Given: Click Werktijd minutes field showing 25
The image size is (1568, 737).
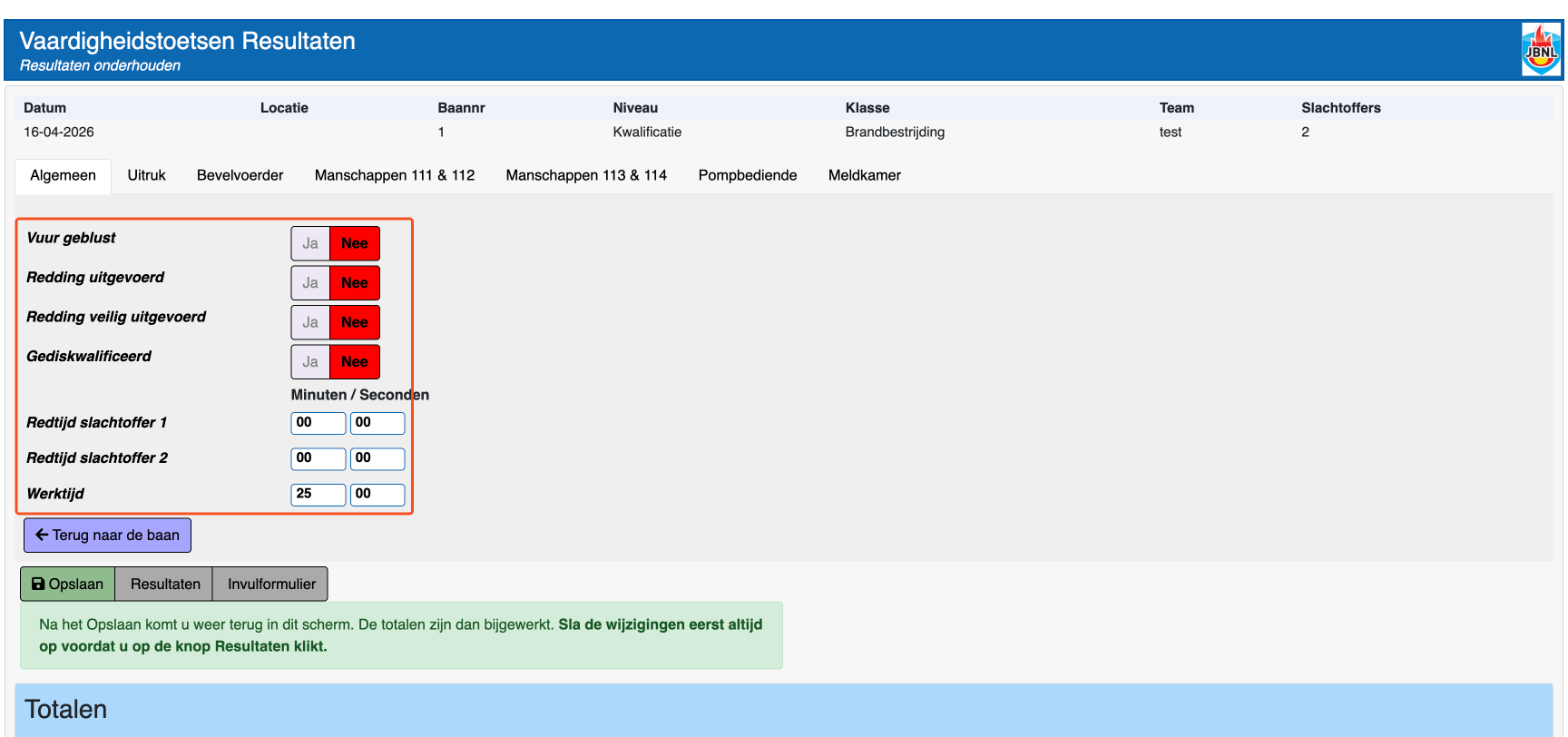Looking at the screenshot, I should pos(318,495).
